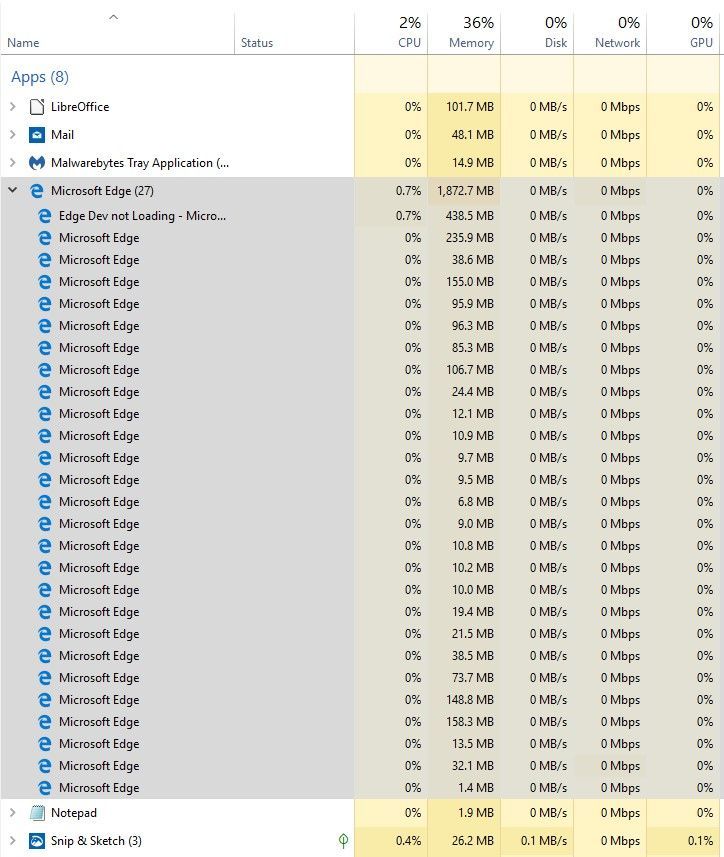Viewport: 724px width, 857px height.
Task: Click the 85.3 MB memory cell
Action: tap(464, 348)
